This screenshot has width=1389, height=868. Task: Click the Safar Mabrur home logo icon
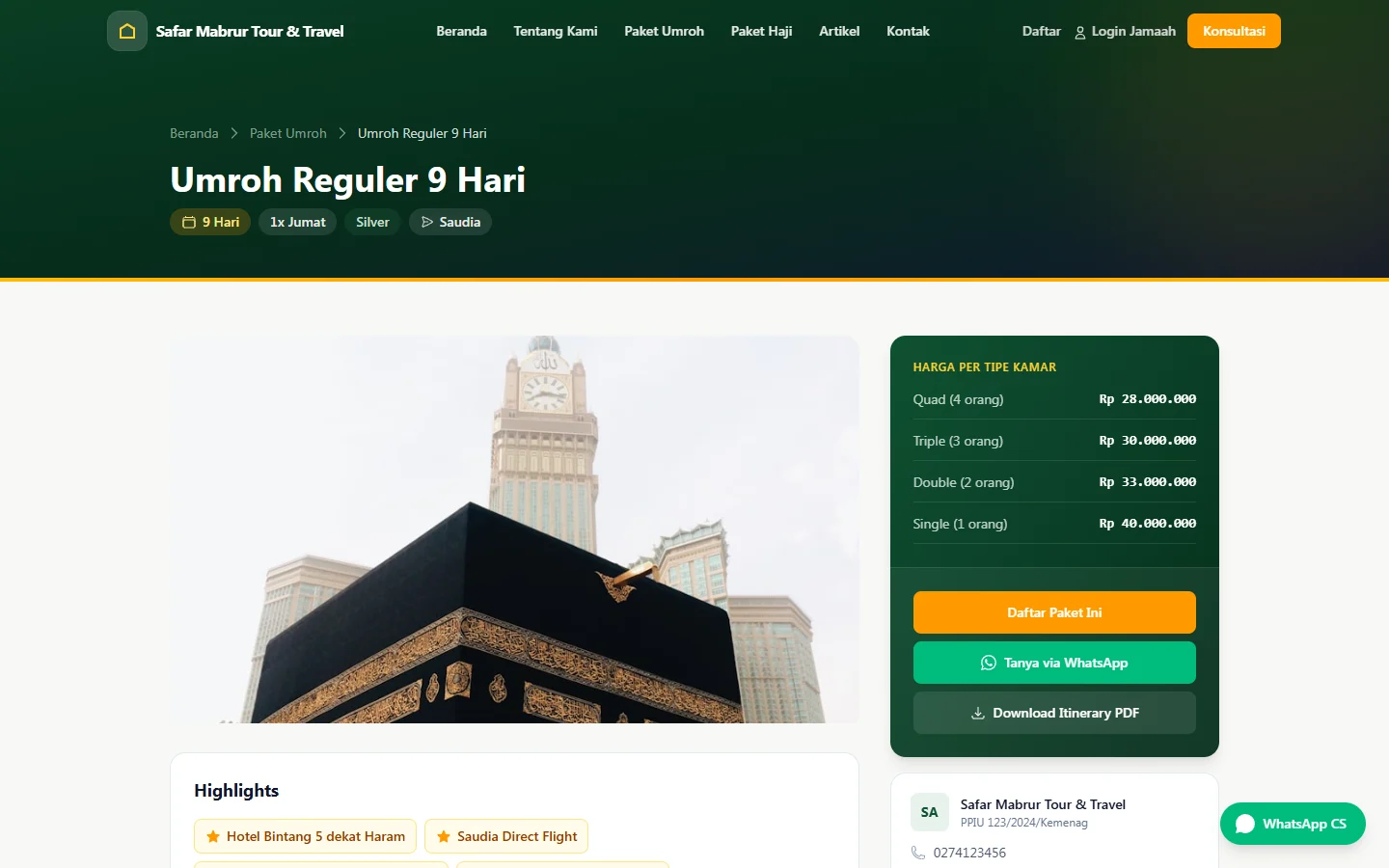pos(127,31)
